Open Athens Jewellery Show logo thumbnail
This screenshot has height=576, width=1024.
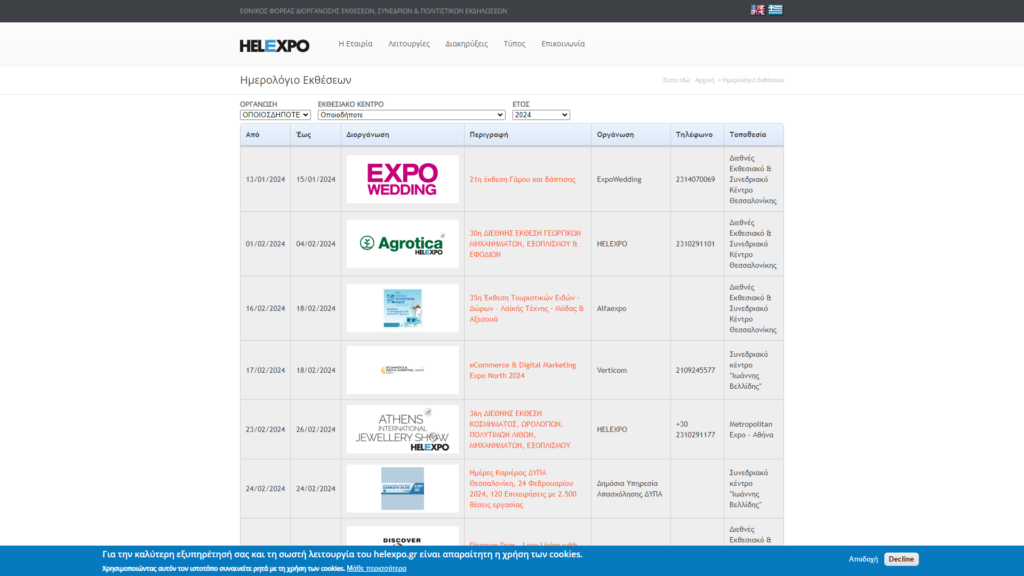pyautogui.click(x=402, y=429)
